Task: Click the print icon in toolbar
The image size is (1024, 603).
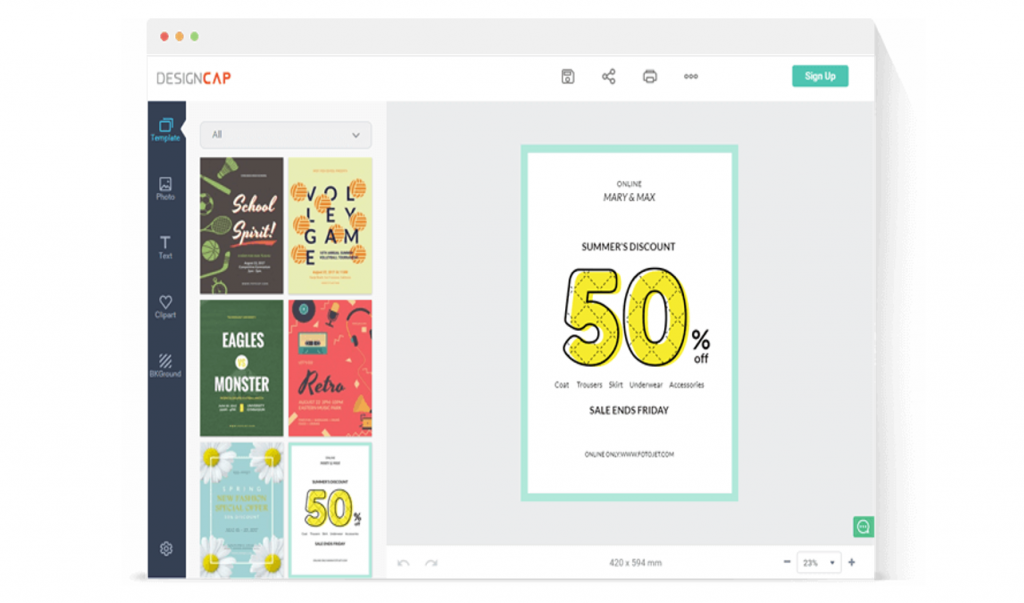Action: pyautogui.click(x=650, y=76)
